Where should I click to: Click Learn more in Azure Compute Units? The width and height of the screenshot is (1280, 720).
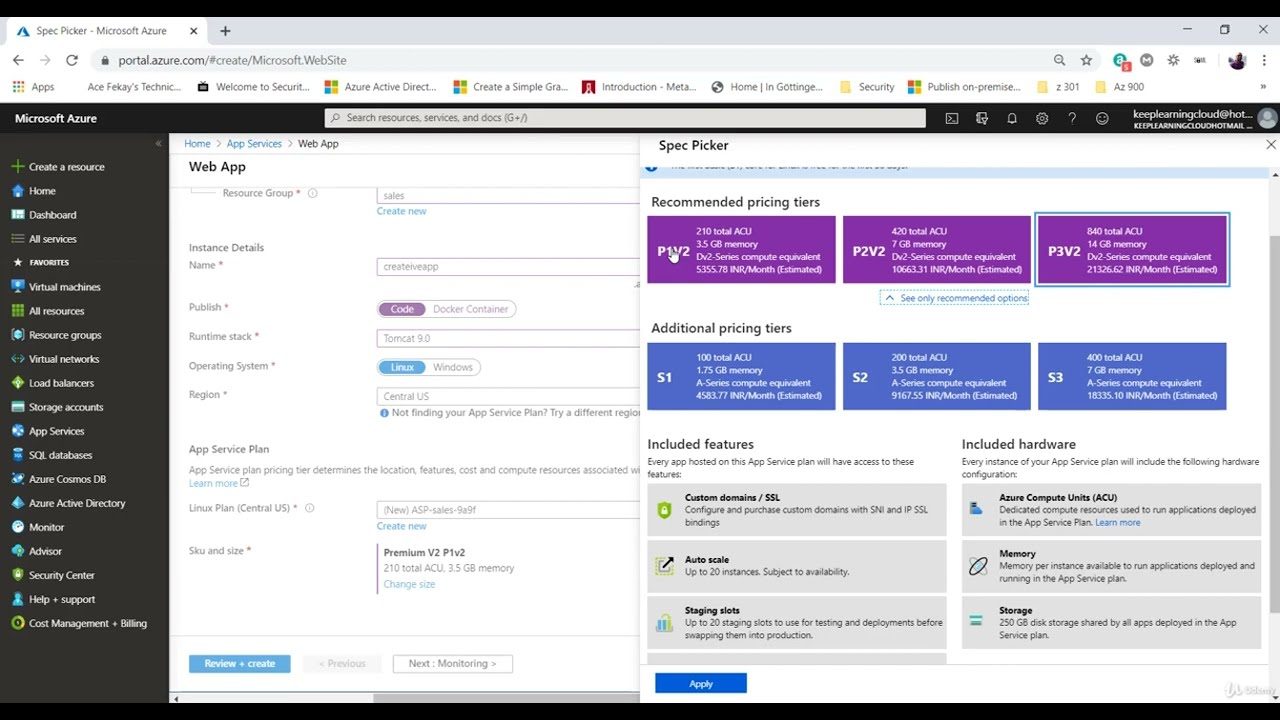point(1117,522)
